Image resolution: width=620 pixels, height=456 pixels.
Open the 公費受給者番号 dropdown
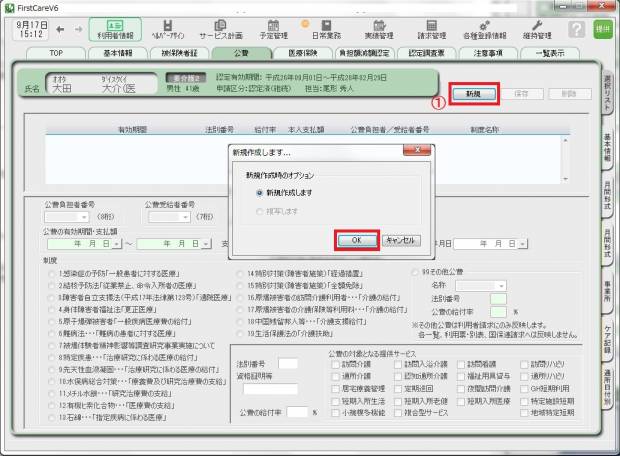(x=183, y=215)
